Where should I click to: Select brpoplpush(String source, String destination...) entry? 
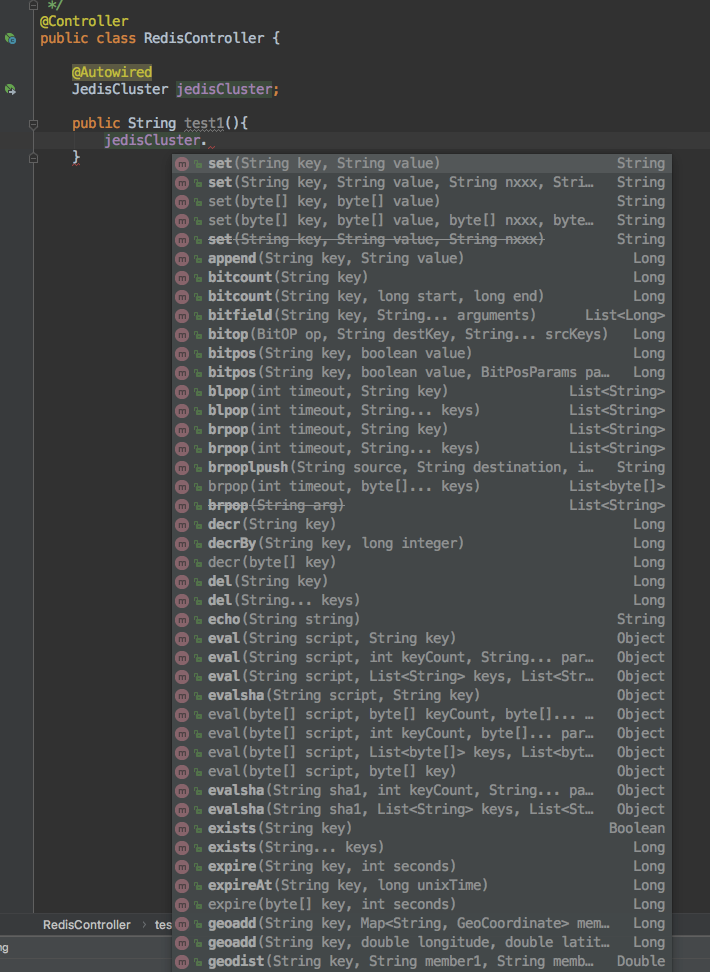pos(422,467)
